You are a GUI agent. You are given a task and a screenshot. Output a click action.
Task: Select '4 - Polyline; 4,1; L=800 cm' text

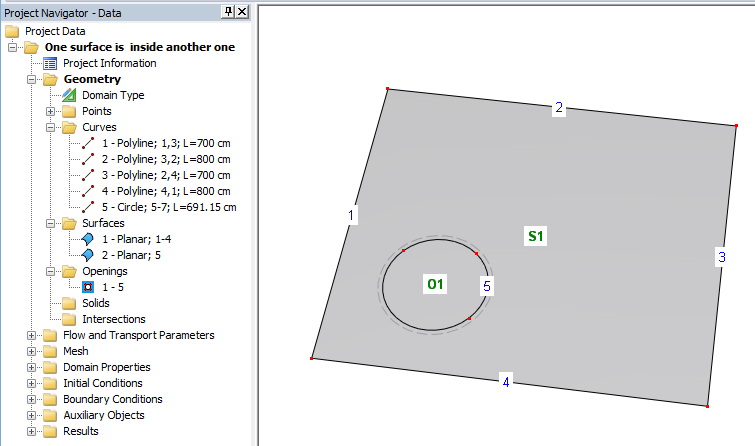(166, 191)
